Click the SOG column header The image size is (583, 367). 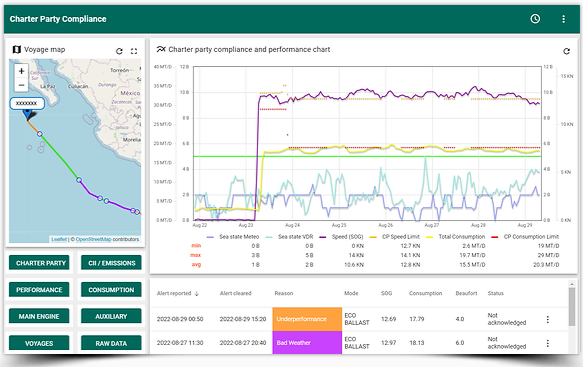pyautogui.click(x=386, y=293)
